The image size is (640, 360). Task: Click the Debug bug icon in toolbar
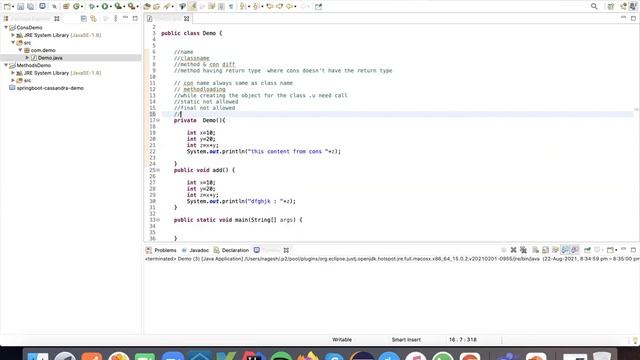pyautogui.click(x=92, y=6)
